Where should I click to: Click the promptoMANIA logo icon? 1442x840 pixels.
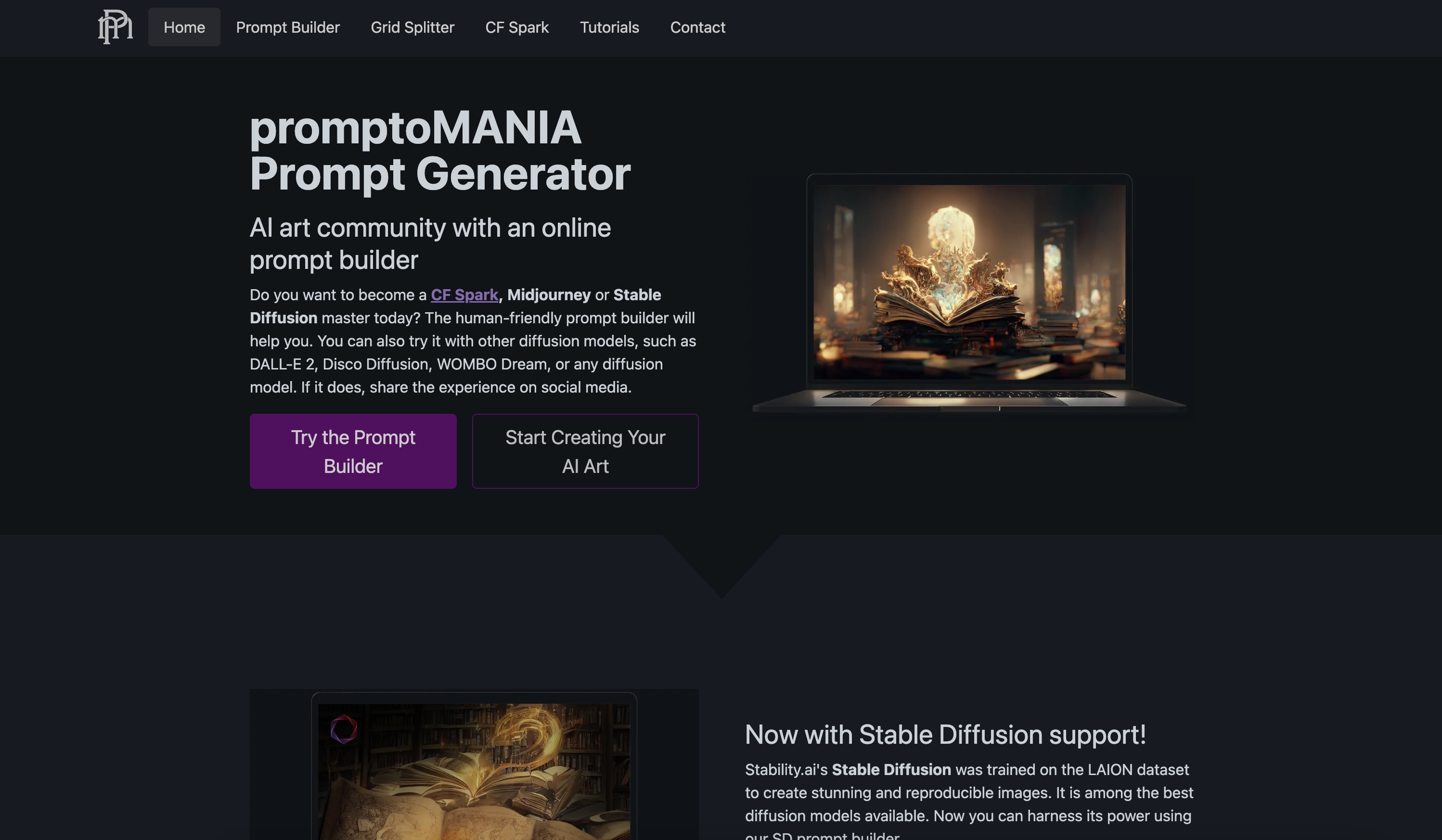click(115, 27)
